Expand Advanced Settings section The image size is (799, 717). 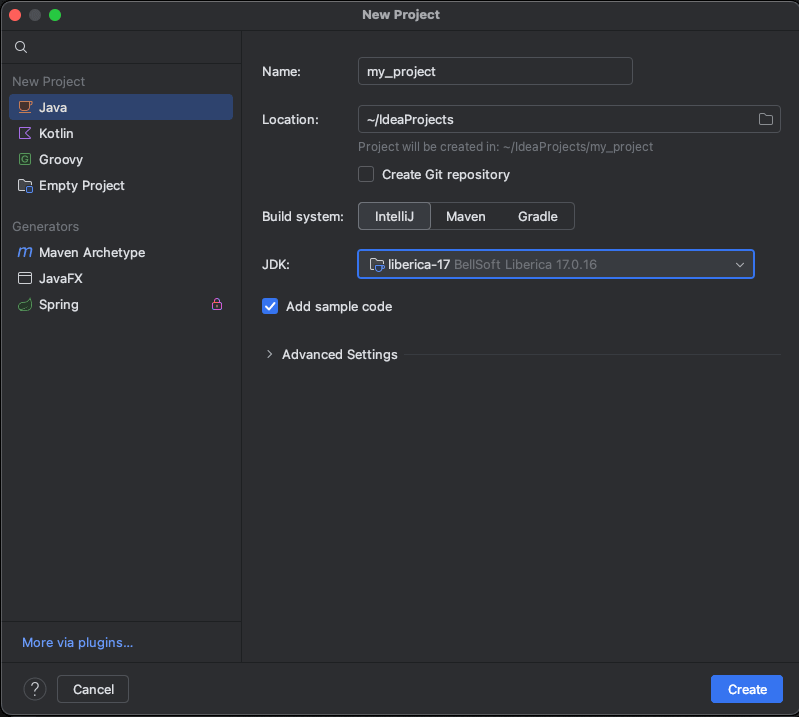coord(270,354)
